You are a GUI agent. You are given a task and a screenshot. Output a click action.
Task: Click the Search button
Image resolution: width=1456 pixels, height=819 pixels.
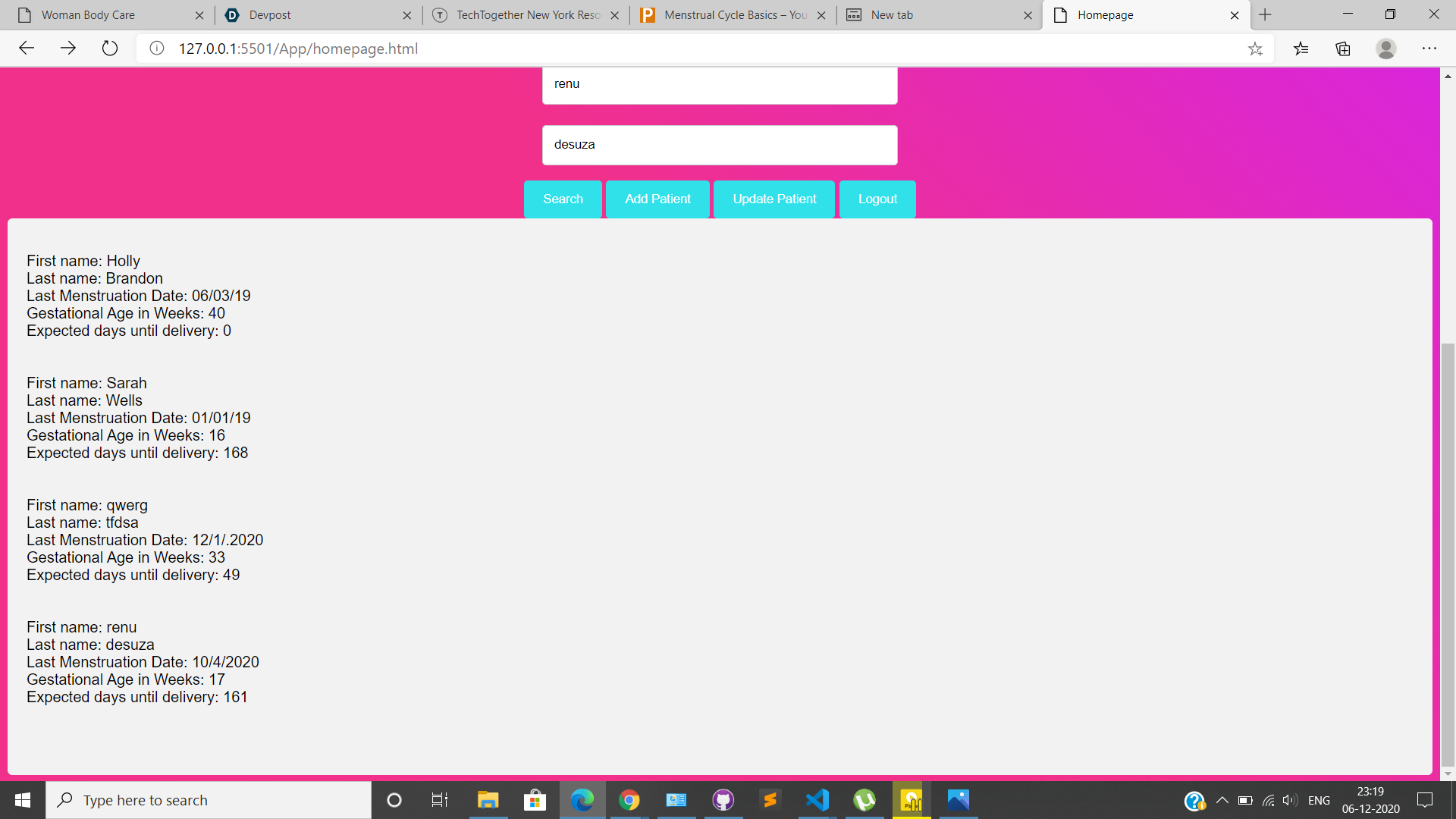pos(563,199)
